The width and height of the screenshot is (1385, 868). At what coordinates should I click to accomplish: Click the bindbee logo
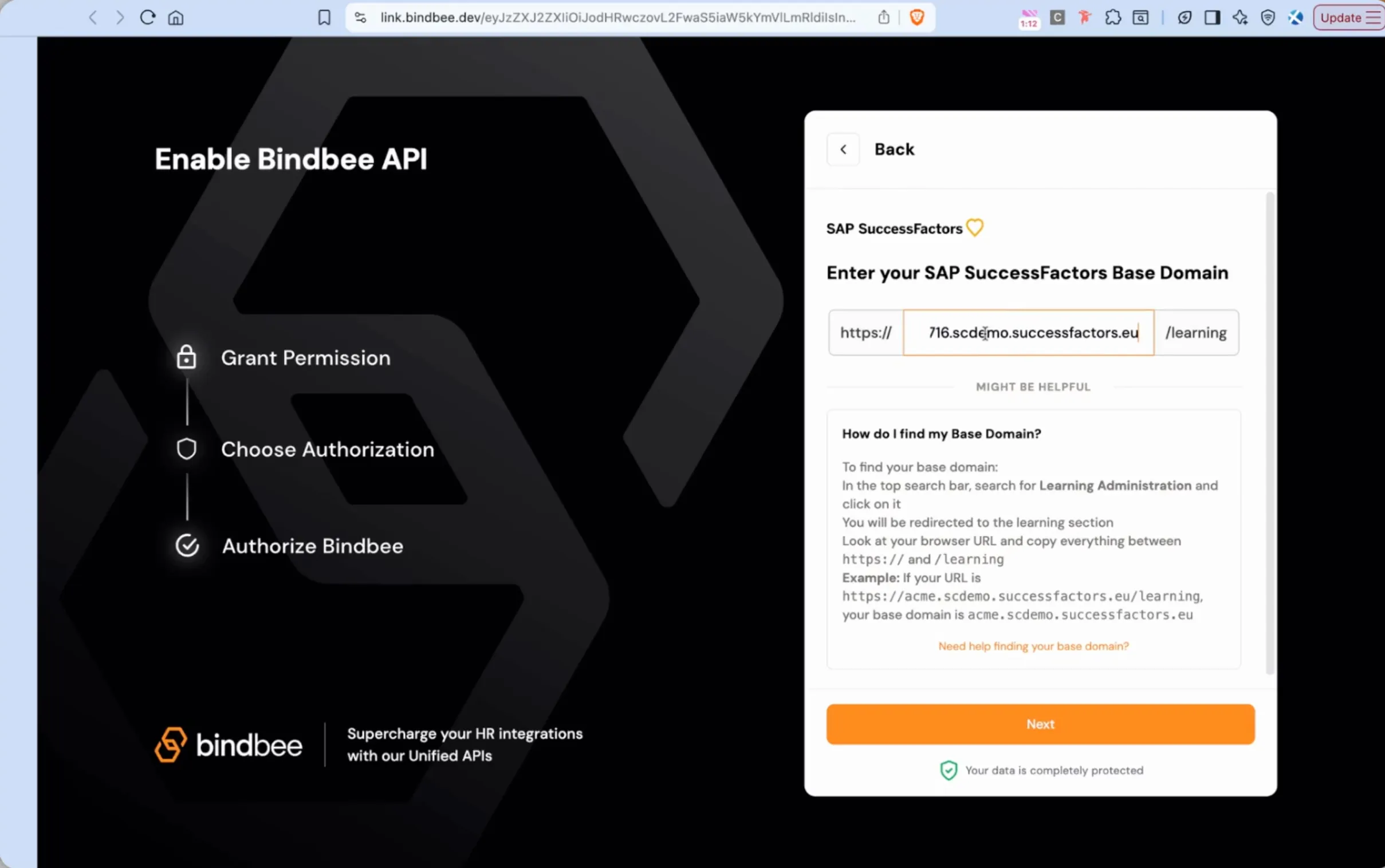228,744
